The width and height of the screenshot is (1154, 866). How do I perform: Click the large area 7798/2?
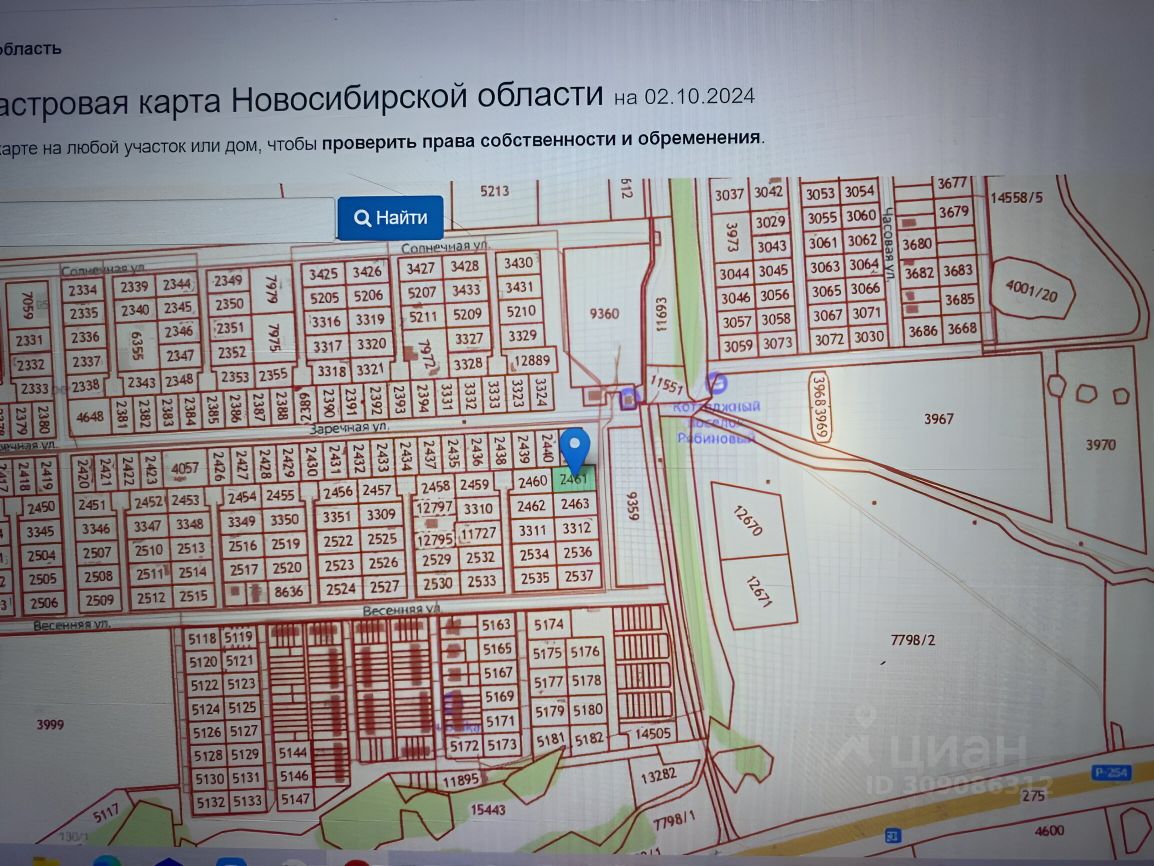click(x=913, y=640)
